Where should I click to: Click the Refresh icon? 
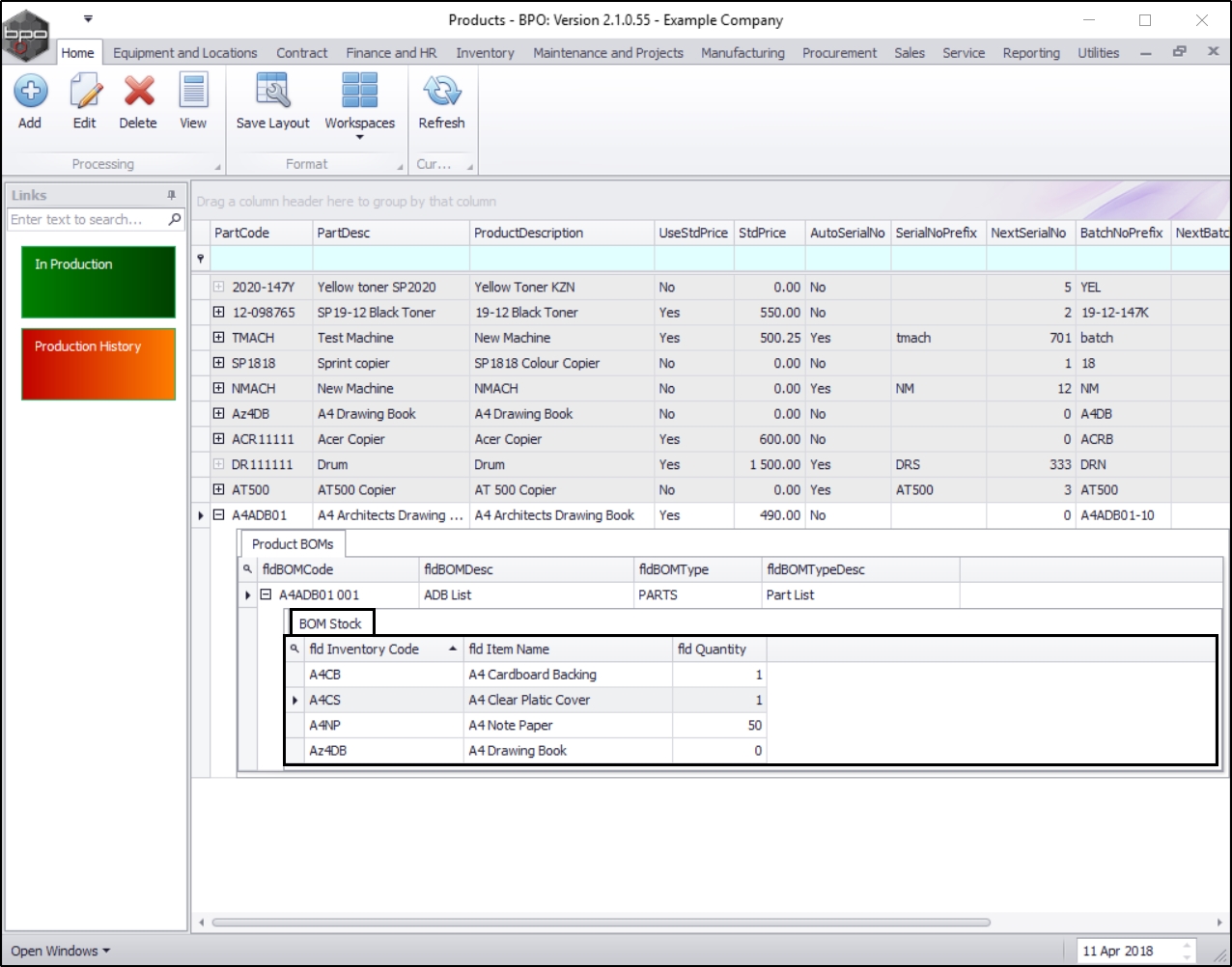click(x=441, y=93)
